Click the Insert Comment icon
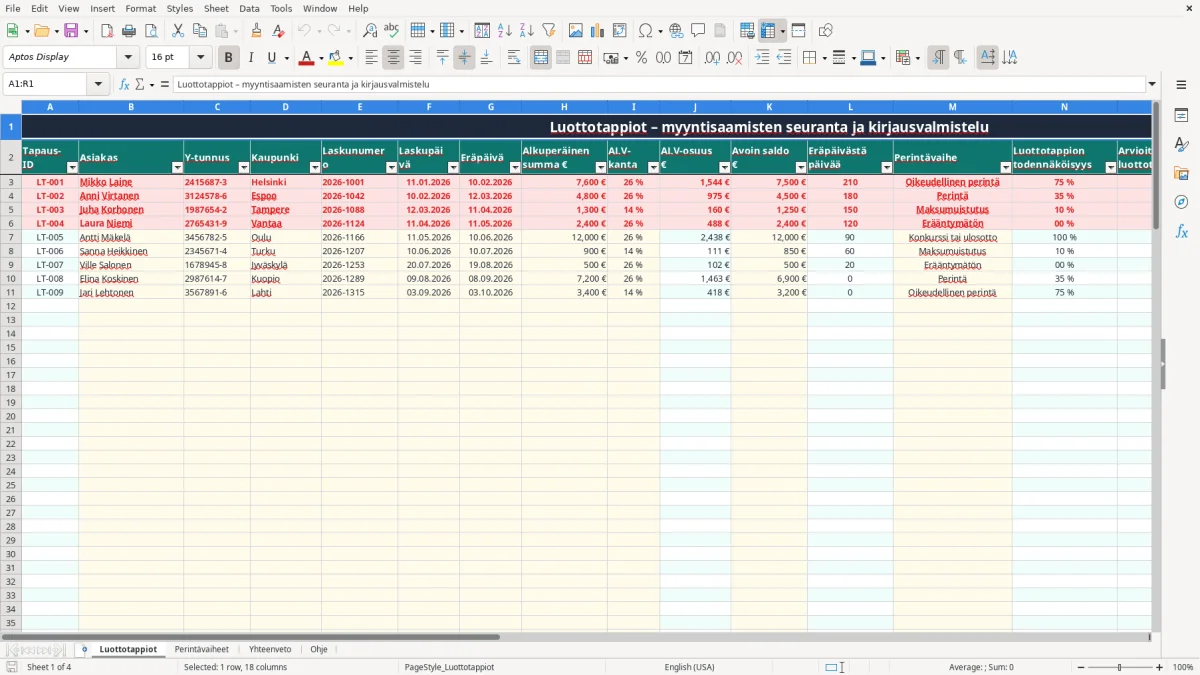1200x675 pixels. pos(698,31)
